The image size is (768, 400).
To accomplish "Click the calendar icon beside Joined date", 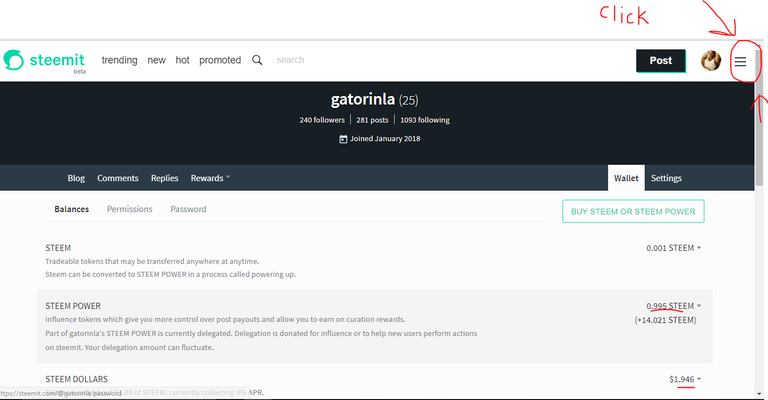I will pyautogui.click(x=343, y=139).
